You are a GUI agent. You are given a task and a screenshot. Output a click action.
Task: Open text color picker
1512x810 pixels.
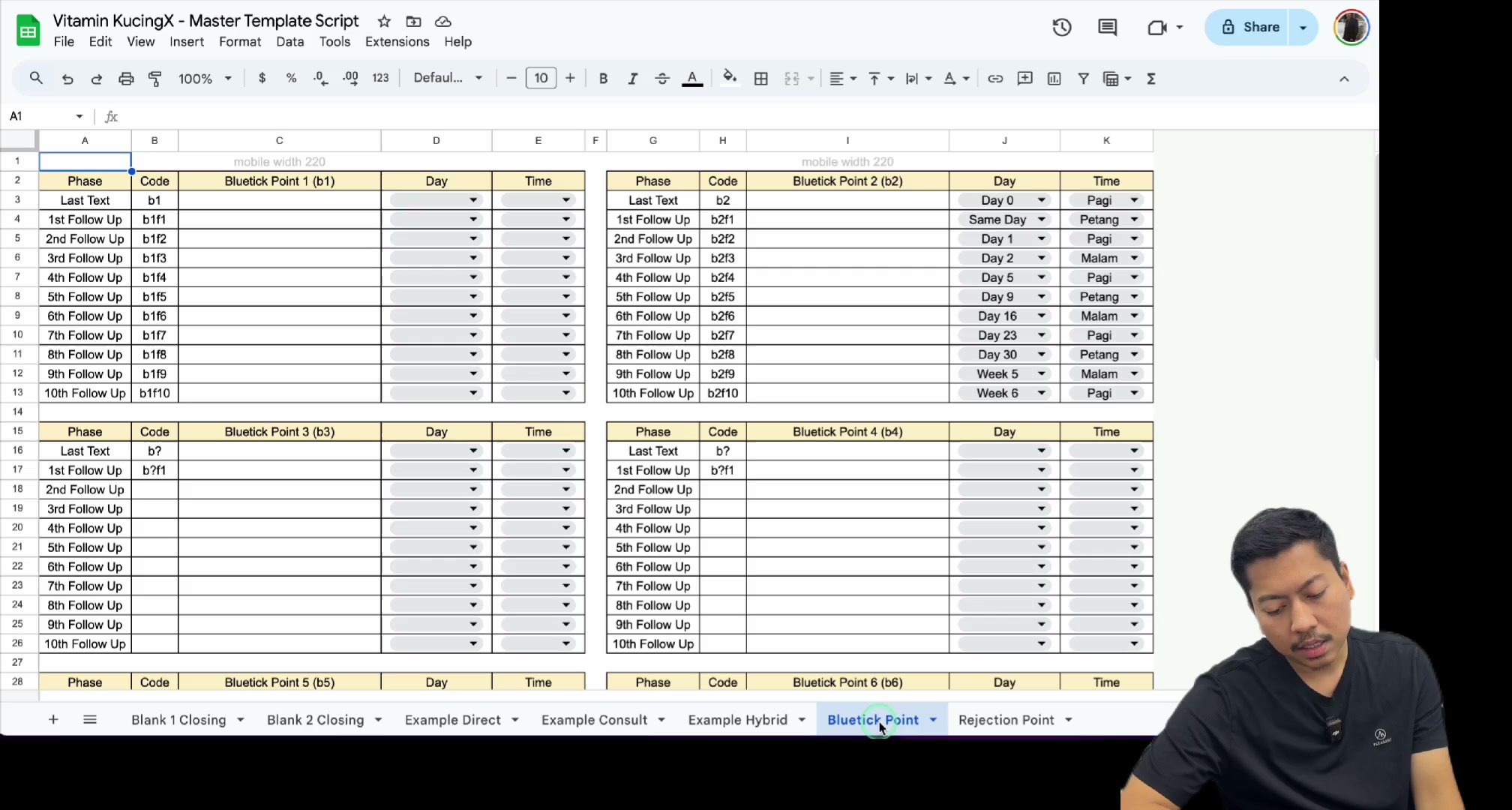692,78
